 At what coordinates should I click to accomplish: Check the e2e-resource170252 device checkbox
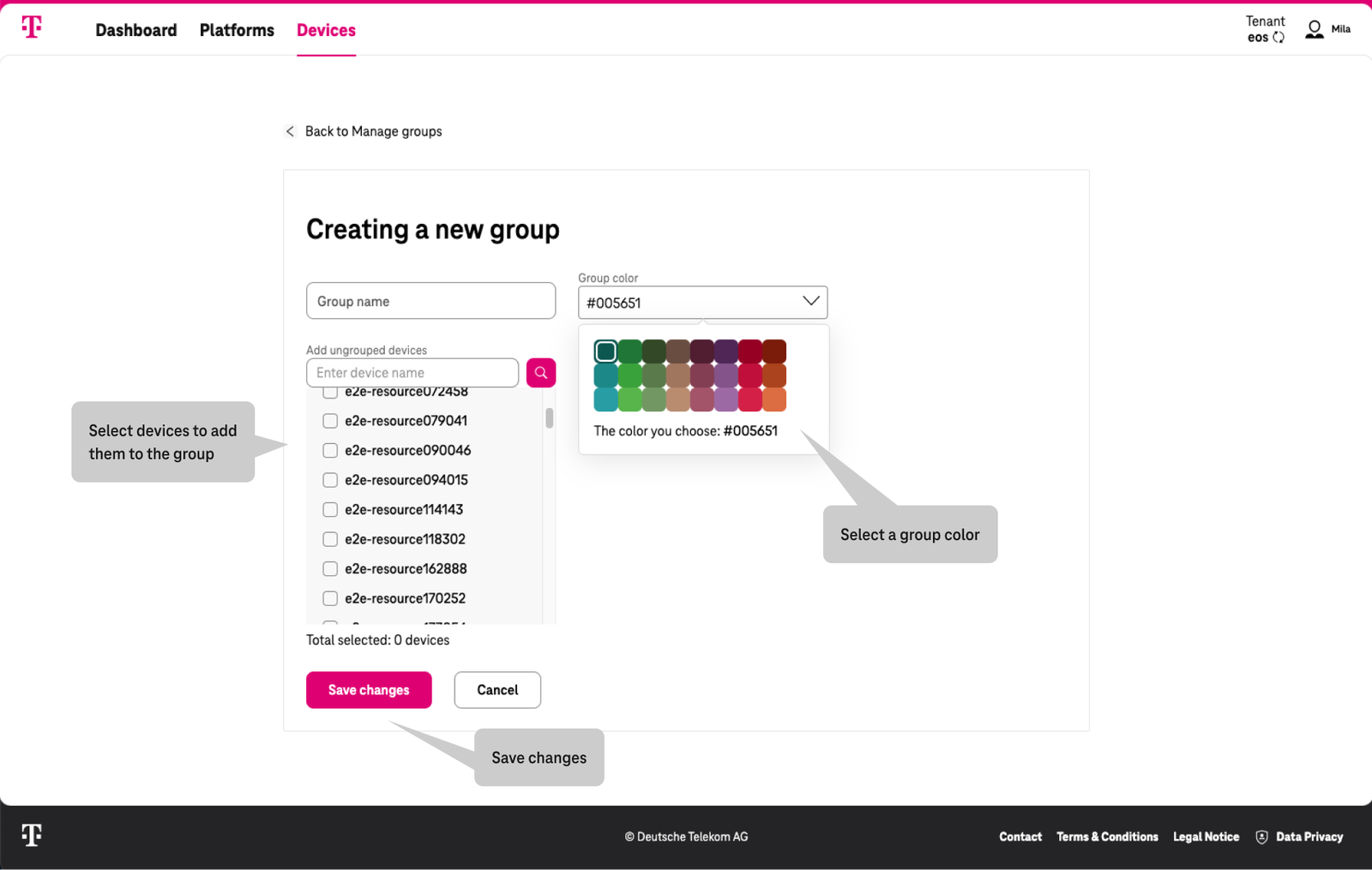click(330, 598)
